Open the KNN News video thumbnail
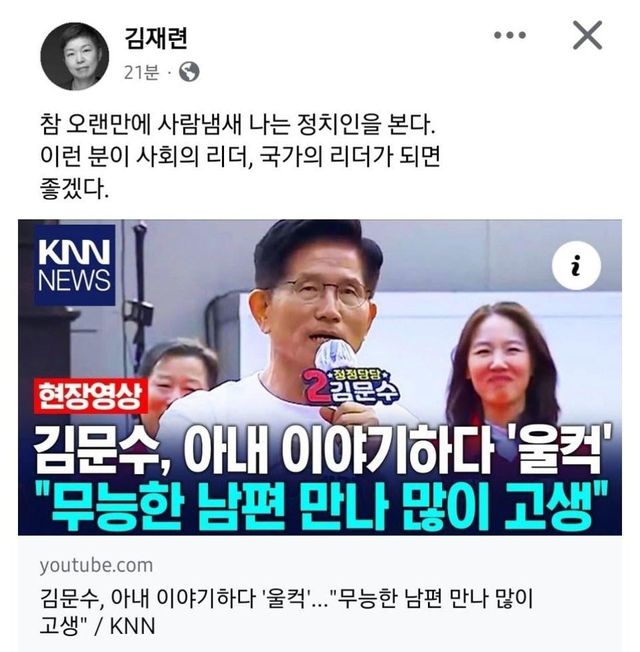640x652 pixels. click(320, 377)
